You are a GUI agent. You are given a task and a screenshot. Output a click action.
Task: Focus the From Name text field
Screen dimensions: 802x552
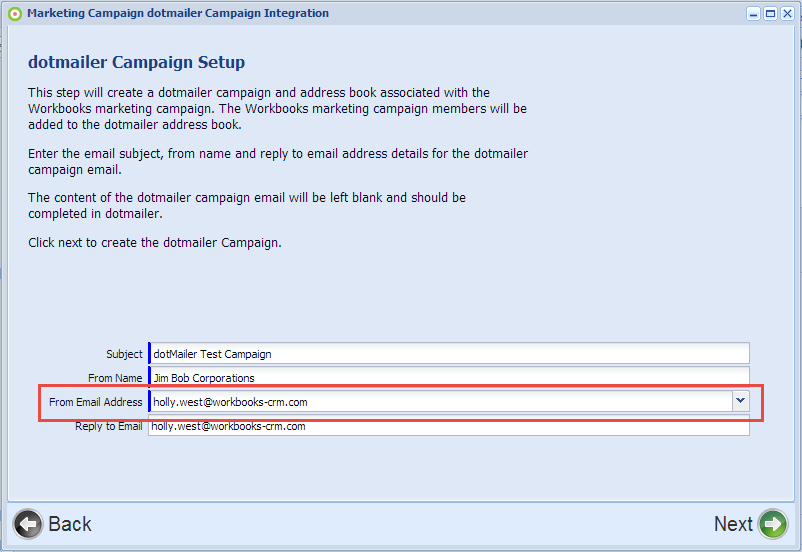(x=449, y=377)
